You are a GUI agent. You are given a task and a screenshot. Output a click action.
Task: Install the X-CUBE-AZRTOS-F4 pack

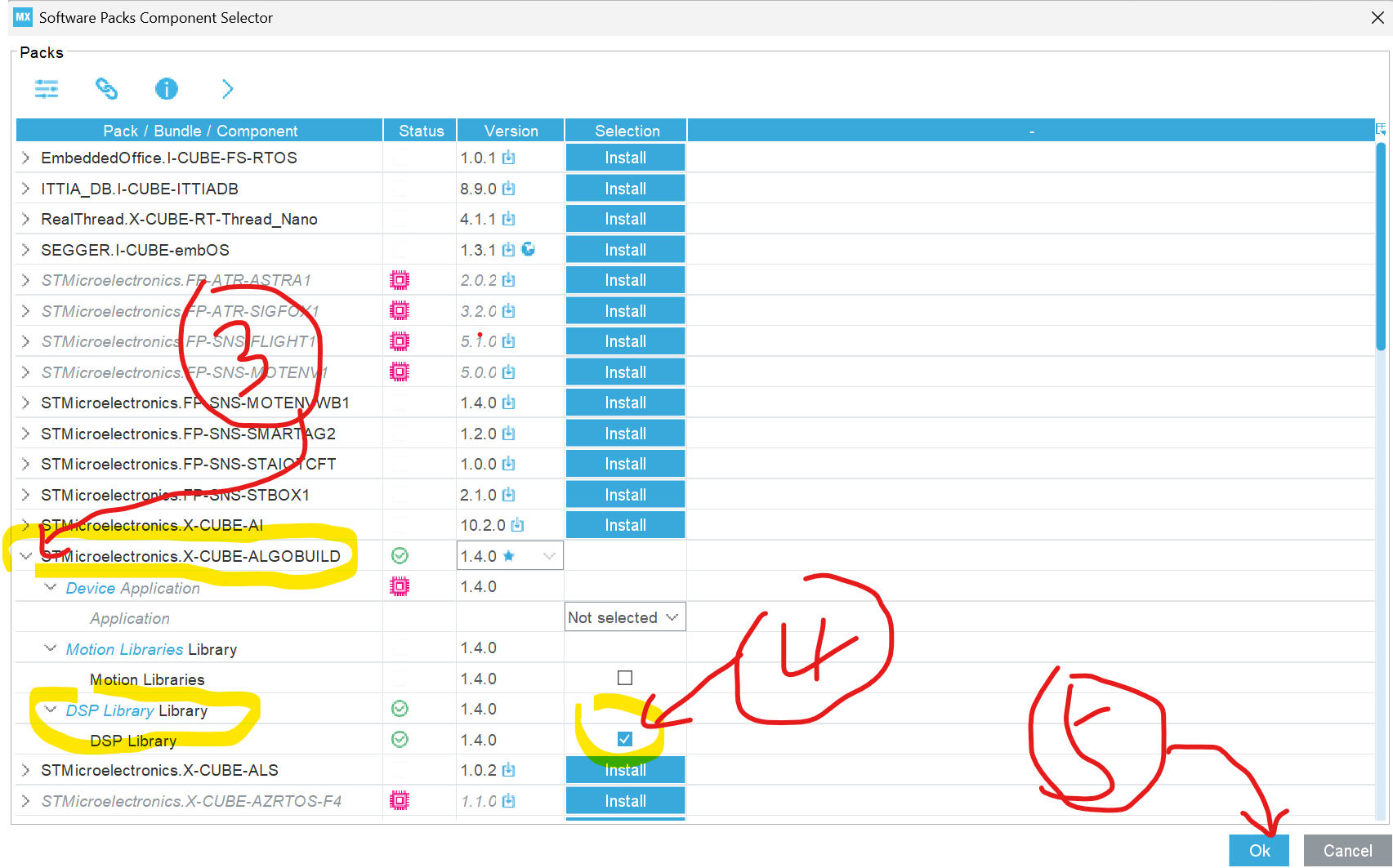pyautogui.click(x=625, y=801)
